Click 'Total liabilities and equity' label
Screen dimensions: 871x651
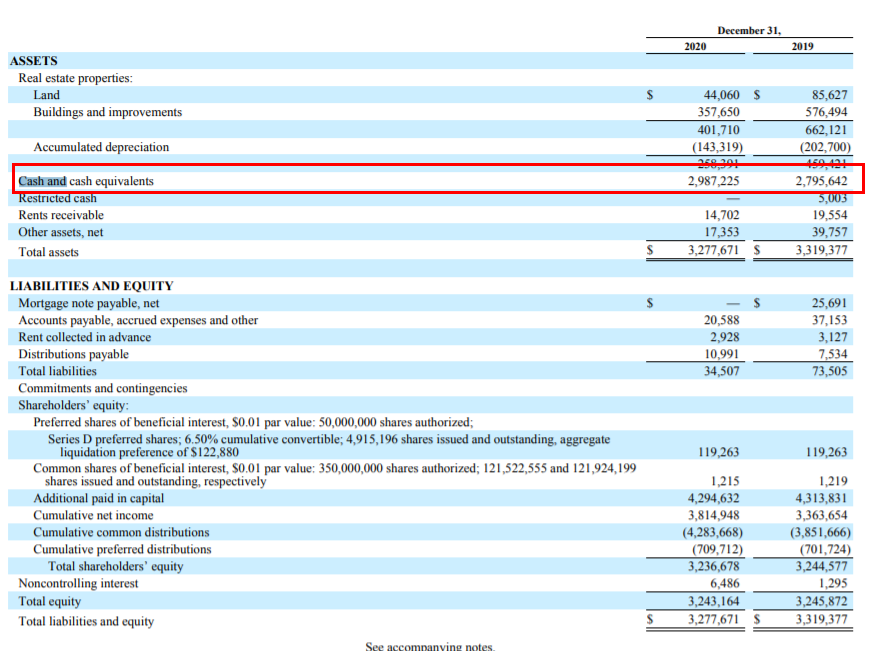point(86,622)
